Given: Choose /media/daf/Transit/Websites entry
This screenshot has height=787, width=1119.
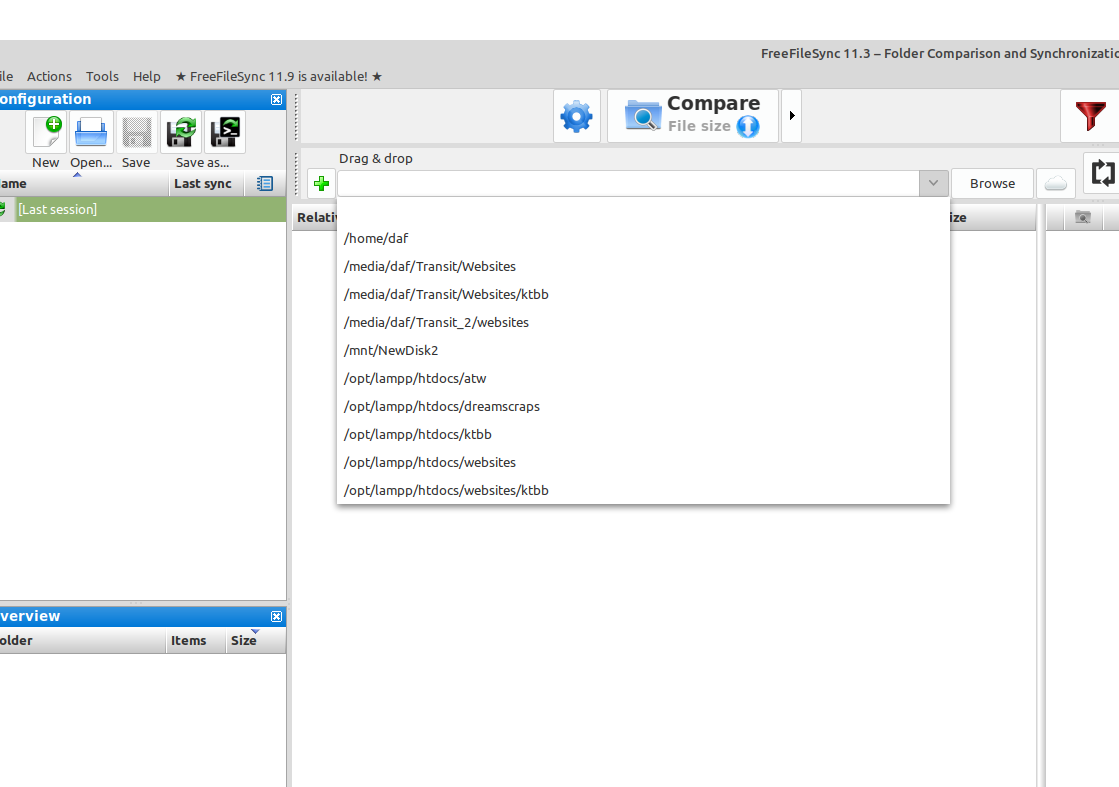Looking at the screenshot, I should coord(643,266).
